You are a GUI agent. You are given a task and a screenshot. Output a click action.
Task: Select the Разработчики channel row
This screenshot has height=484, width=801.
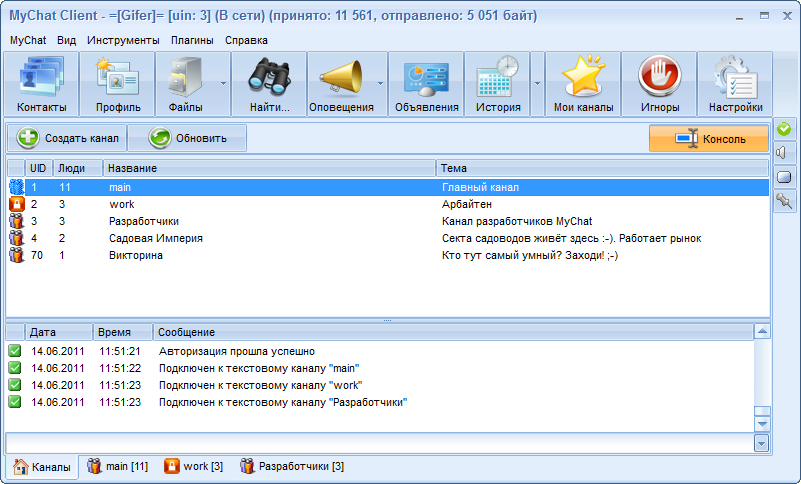click(388, 221)
